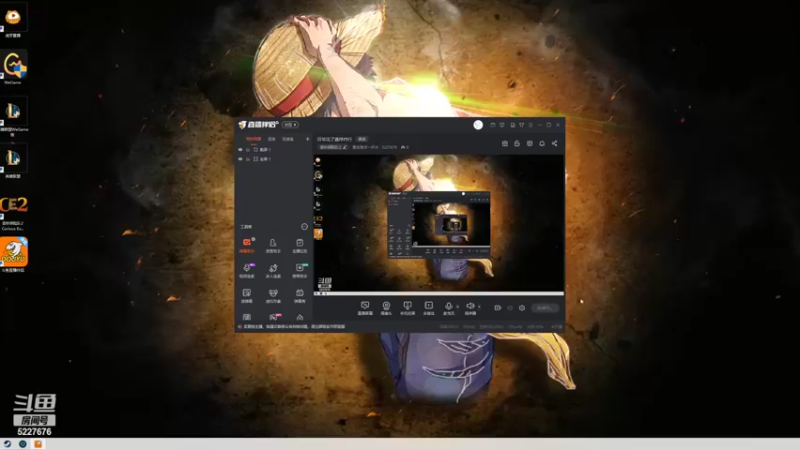Switch to the third scene tab
Screen dimensions: 800x450
(x=288, y=139)
